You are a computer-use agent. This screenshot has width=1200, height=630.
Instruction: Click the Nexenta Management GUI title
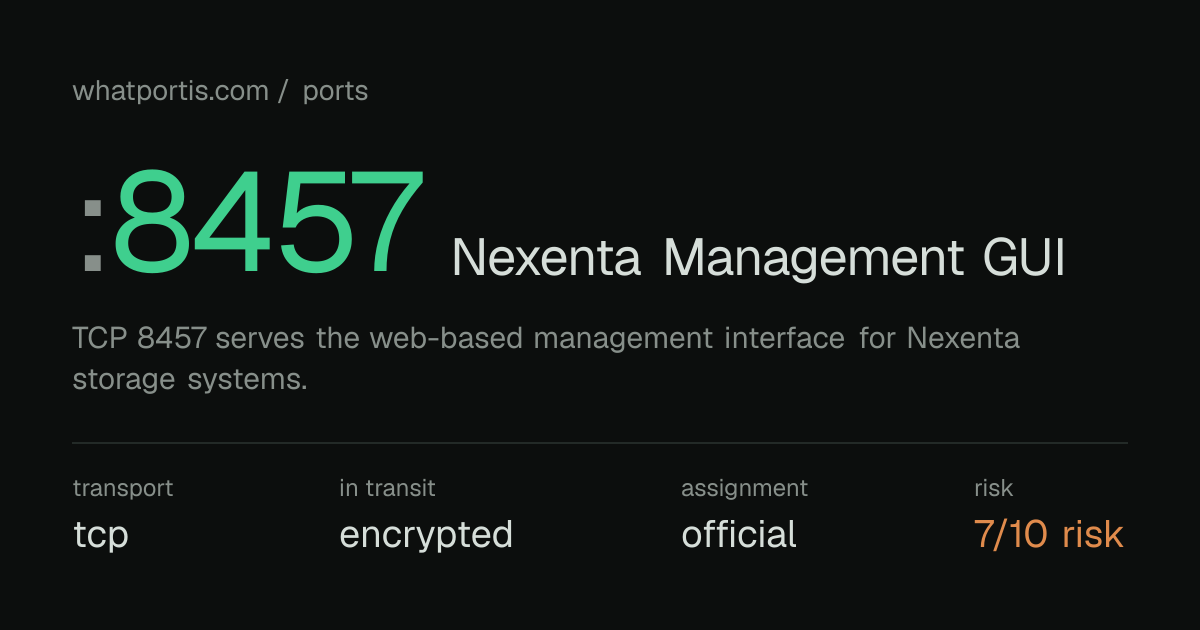pyautogui.click(x=758, y=258)
